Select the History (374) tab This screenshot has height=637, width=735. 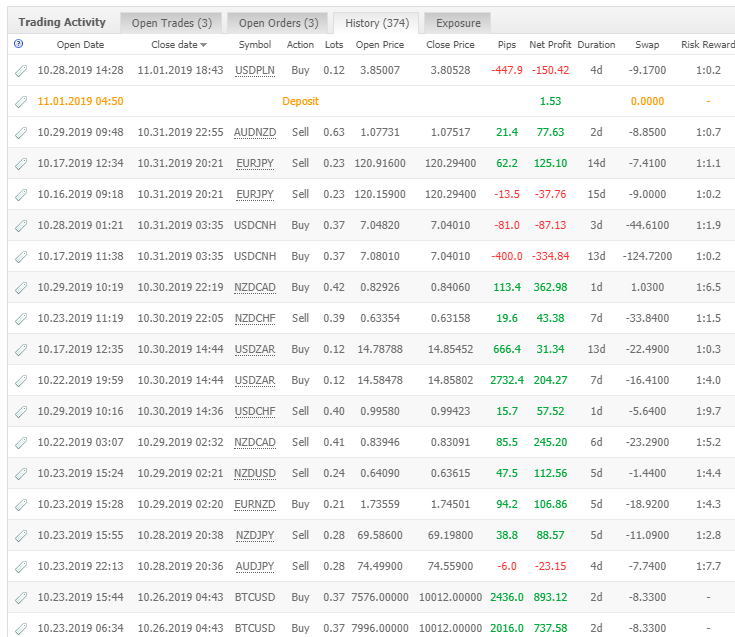pos(377,23)
